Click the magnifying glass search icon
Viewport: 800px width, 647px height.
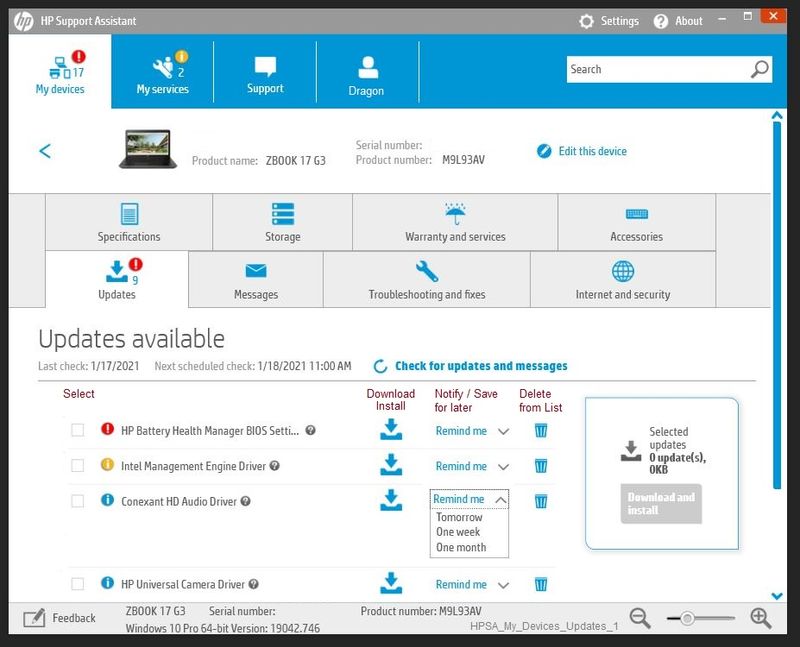pyautogui.click(x=760, y=69)
